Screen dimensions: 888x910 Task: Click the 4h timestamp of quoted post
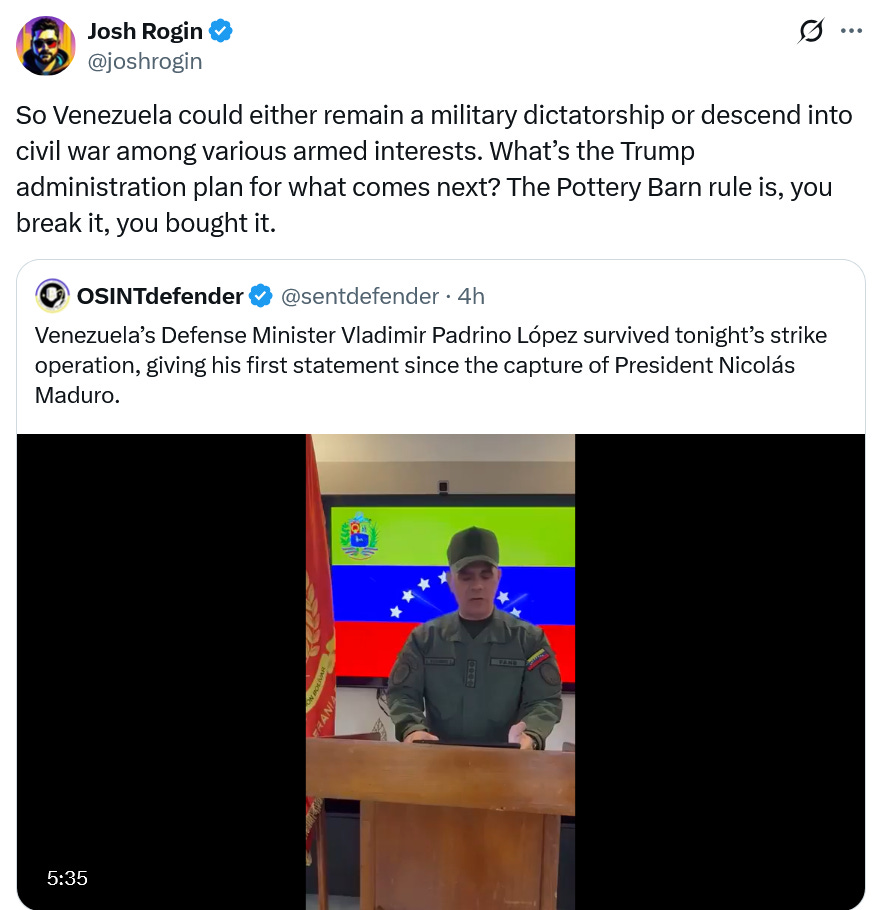471,296
